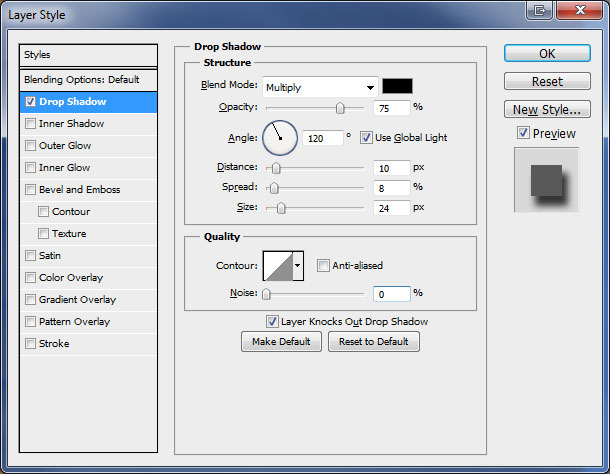Enable the Bevel and Emboss checkbox
The image size is (610, 474).
point(30,190)
